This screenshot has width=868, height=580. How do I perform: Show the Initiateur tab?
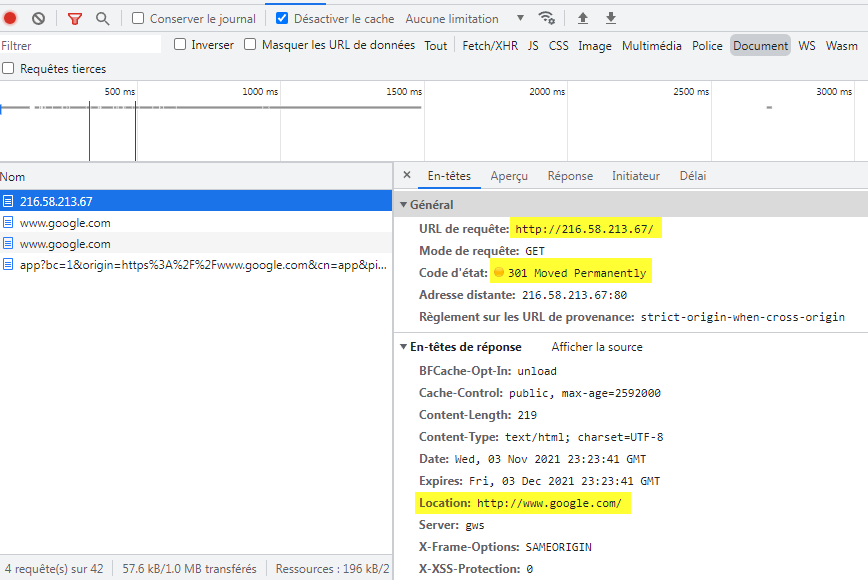point(636,176)
